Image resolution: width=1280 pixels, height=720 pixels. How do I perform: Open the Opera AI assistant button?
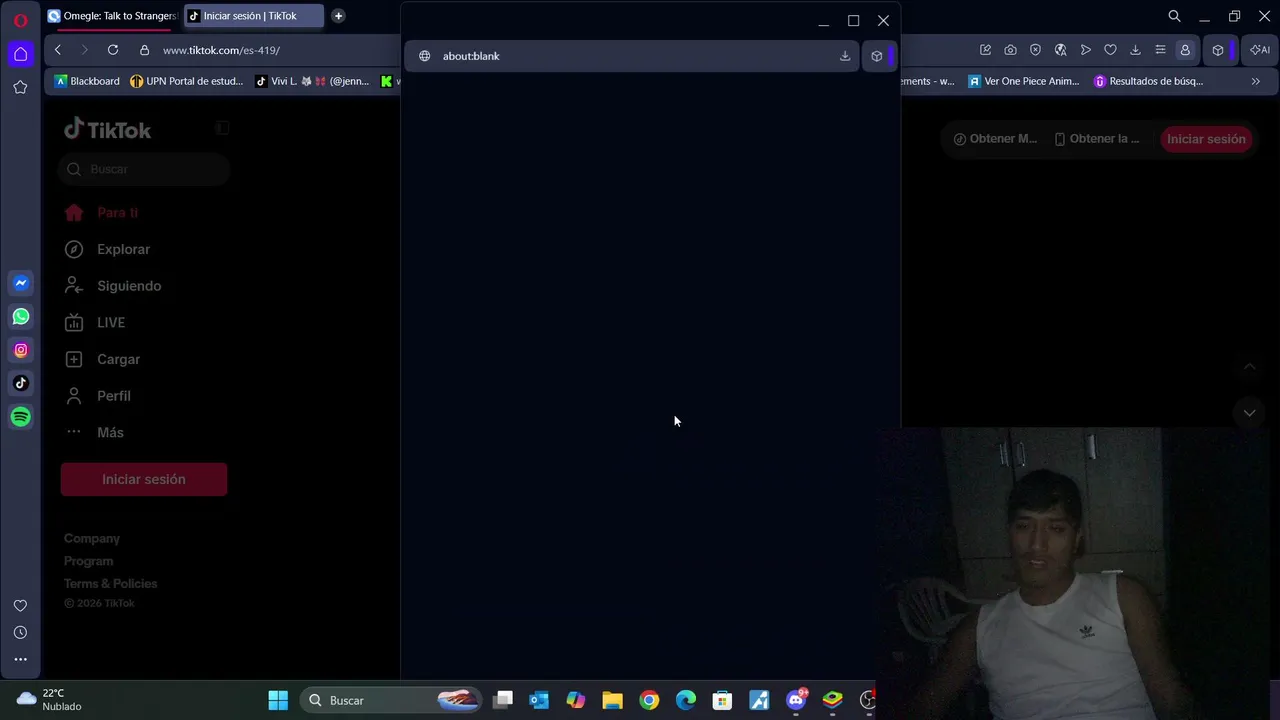pyautogui.click(x=1260, y=50)
